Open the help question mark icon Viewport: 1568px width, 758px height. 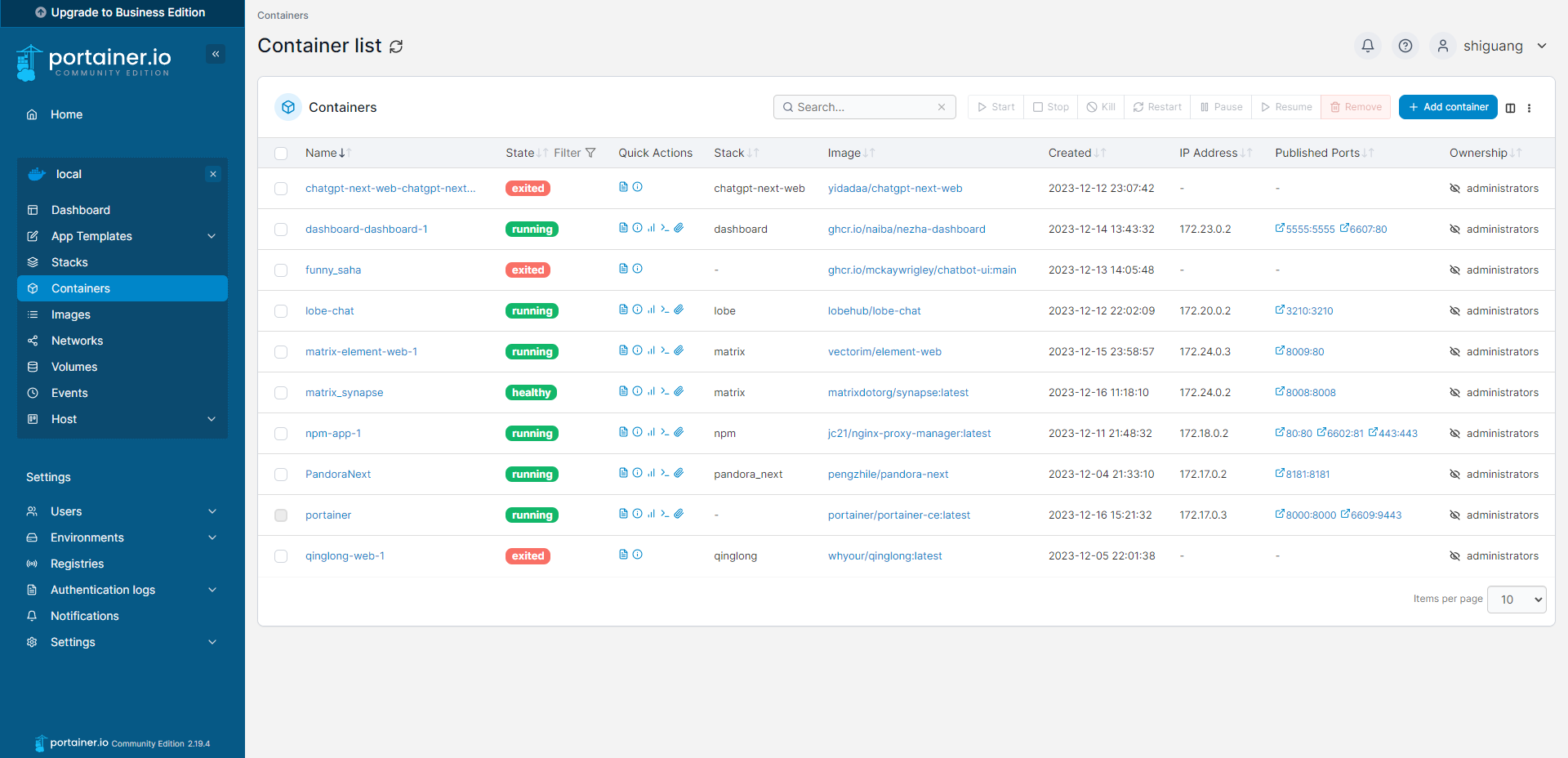pos(1405,46)
